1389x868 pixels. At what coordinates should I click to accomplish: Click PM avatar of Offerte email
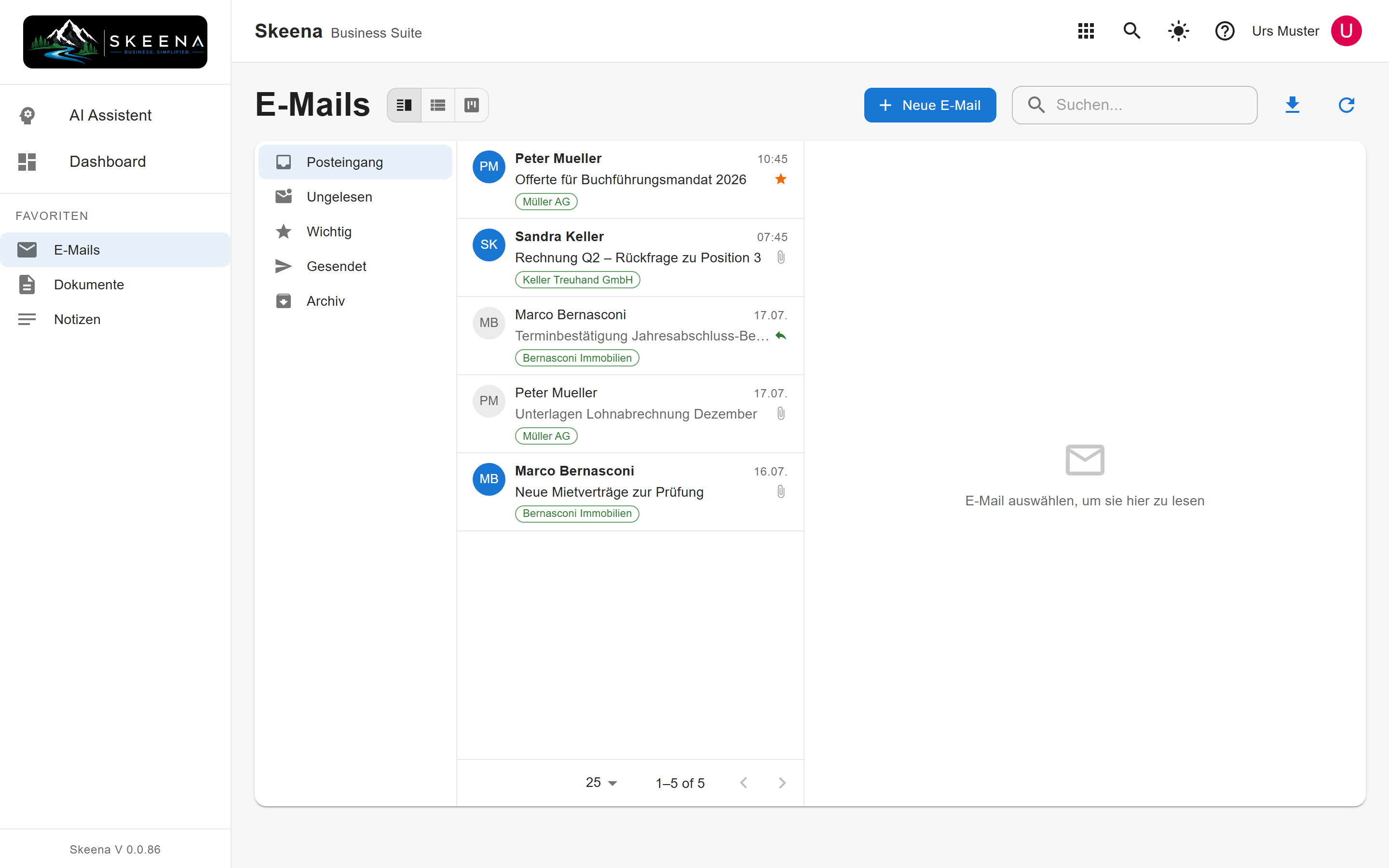(489, 166)
